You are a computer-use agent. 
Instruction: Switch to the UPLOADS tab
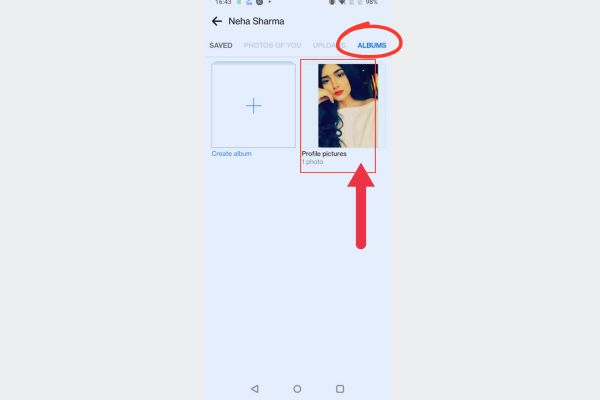329,46
